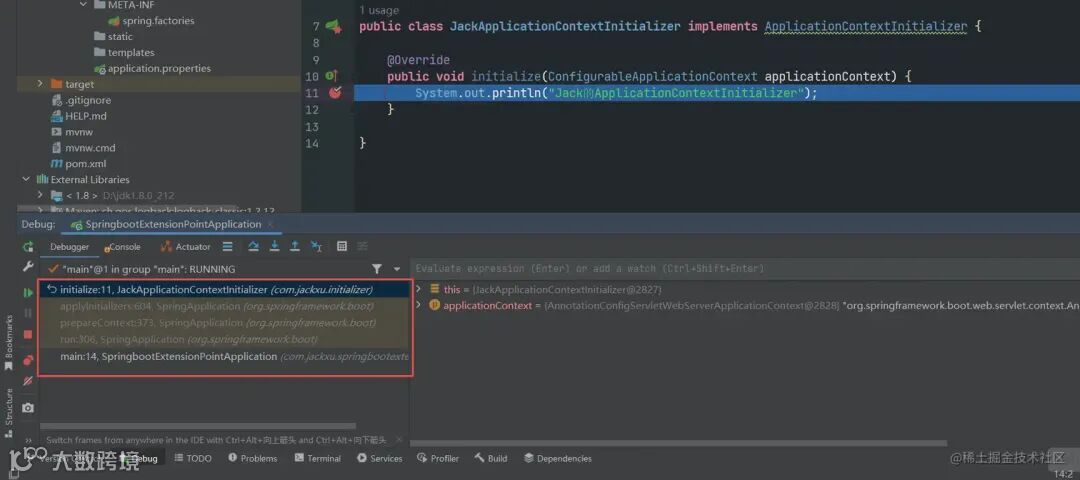Mute breakpoints icon in debug sidebar
The width and height of the screenshot is (1080, 480).
click(x=28, y=381)
